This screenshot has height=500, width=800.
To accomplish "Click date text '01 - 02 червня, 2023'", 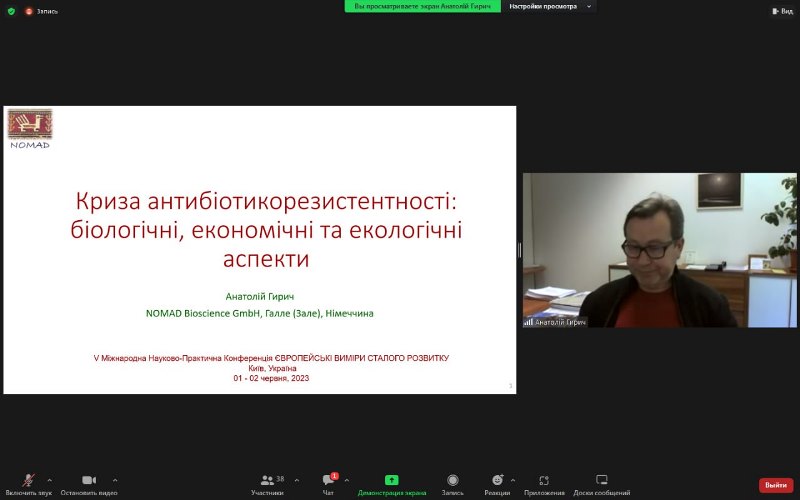I will 271,378.
